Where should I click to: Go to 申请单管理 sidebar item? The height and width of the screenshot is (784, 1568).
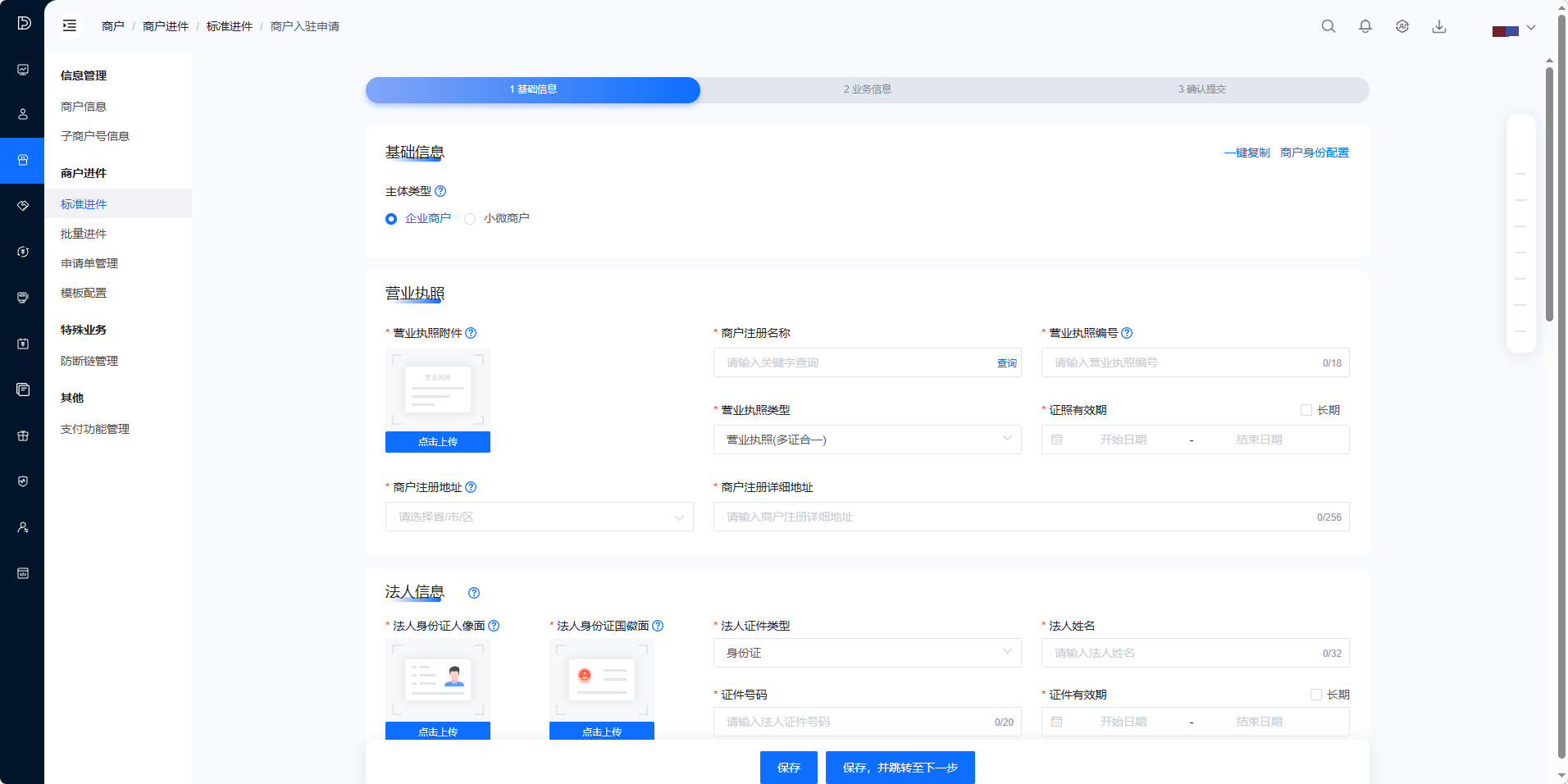[x=89, y=263]
